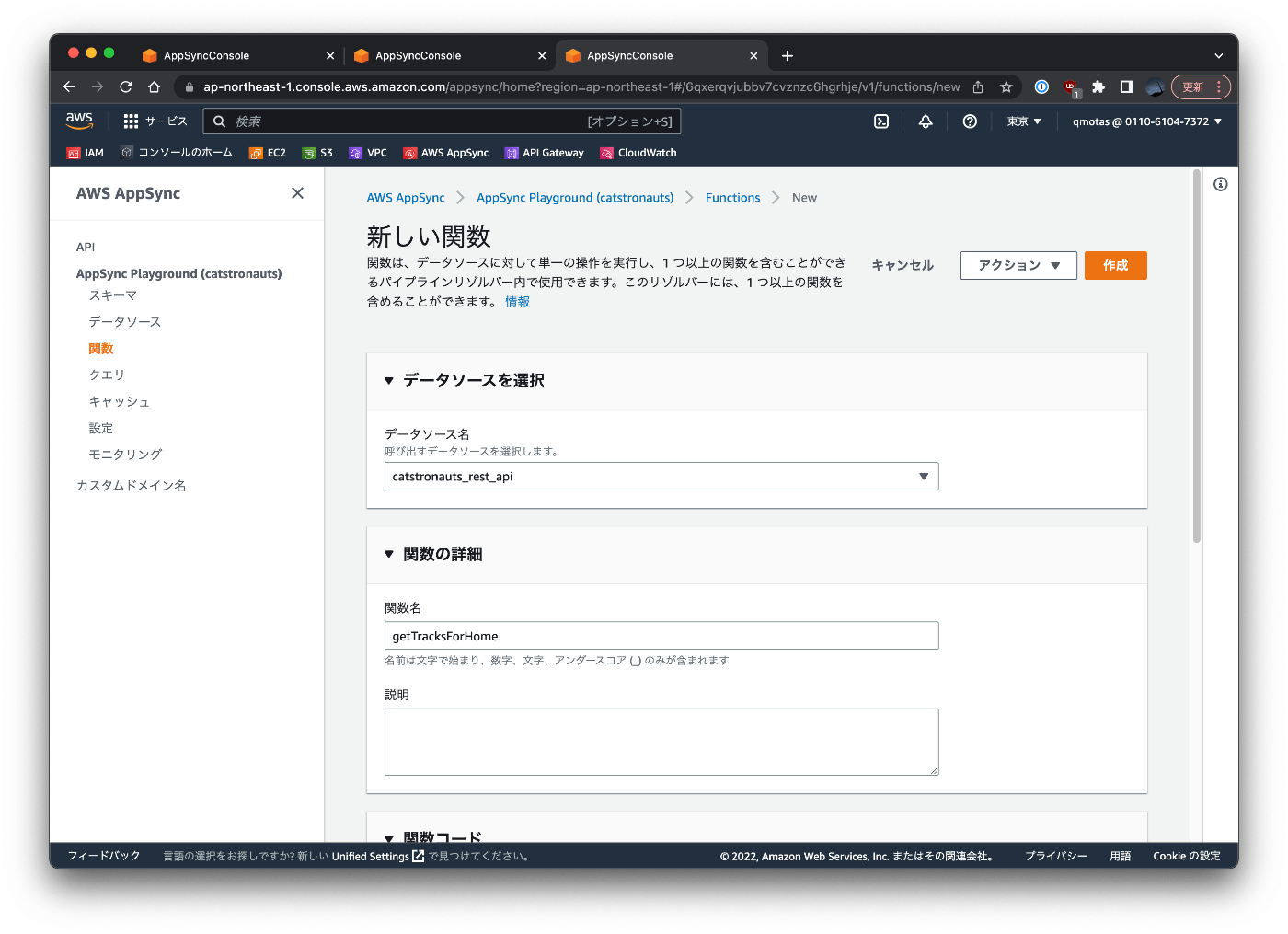
Task: Open the プライバシー footer link
Action: [1056, 856]
